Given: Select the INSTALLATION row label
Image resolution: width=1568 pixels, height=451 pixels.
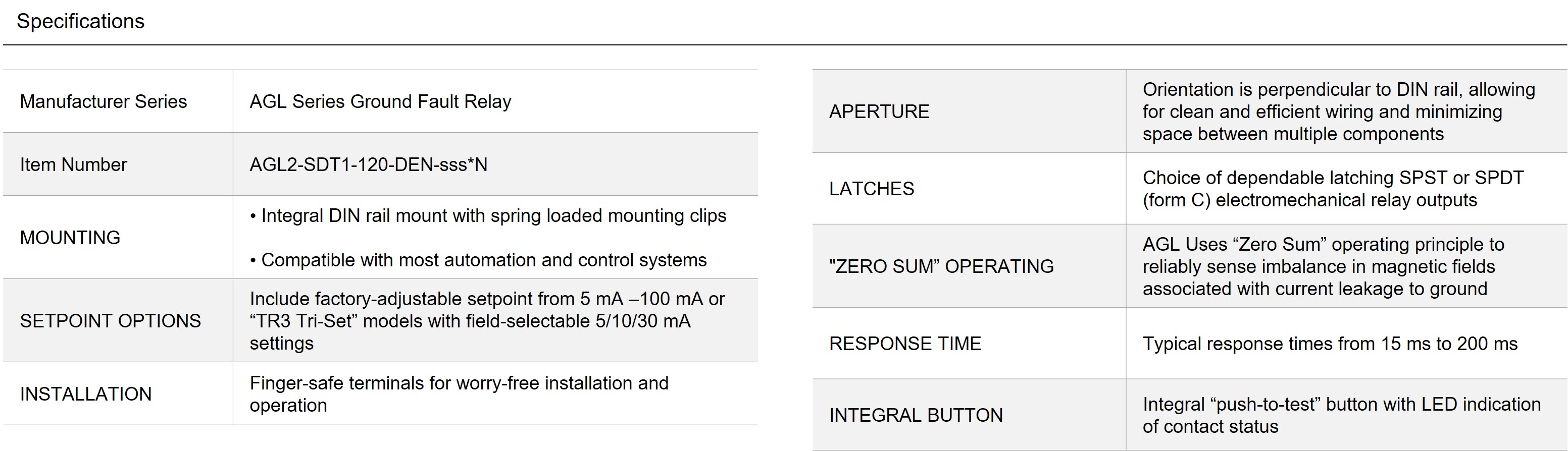Looking at the screenshot, I should point(85,394).
